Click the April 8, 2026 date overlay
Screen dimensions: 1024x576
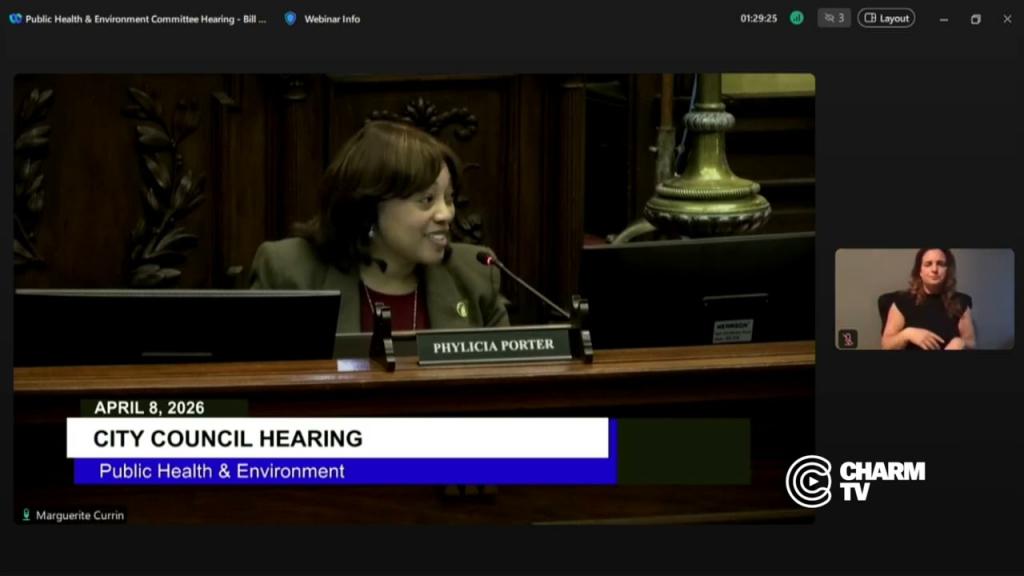pyautogui.click(x=150, y=408)
